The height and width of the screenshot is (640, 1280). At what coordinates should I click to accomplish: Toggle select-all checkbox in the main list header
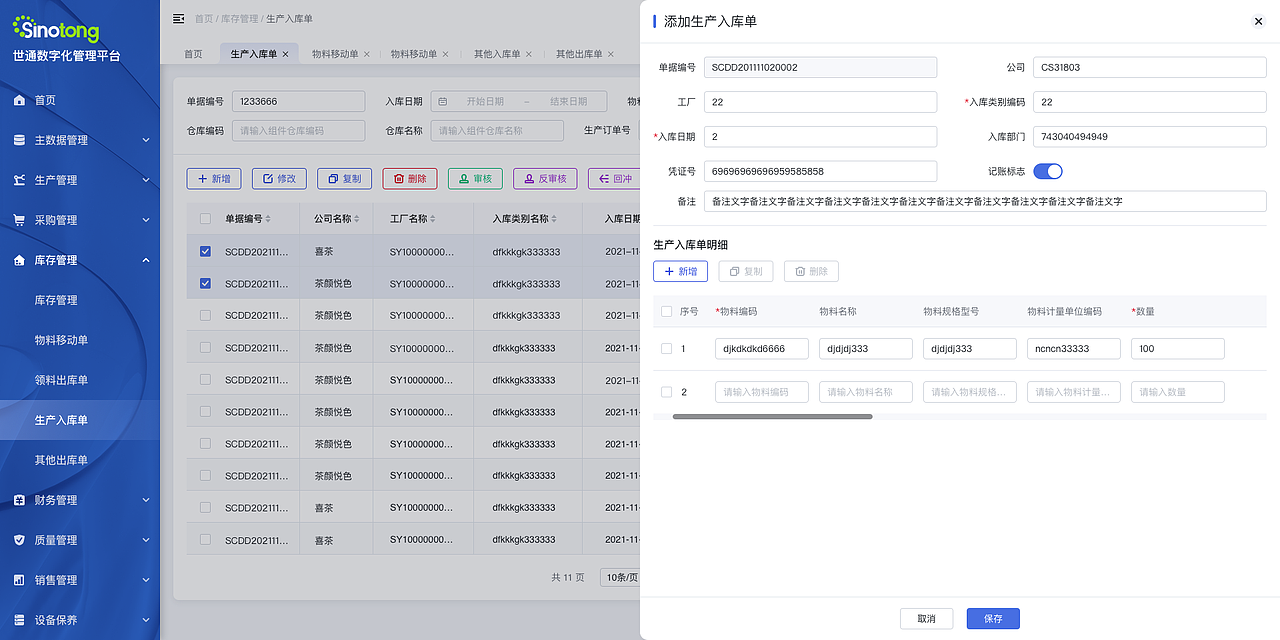[x=205, y=219]
